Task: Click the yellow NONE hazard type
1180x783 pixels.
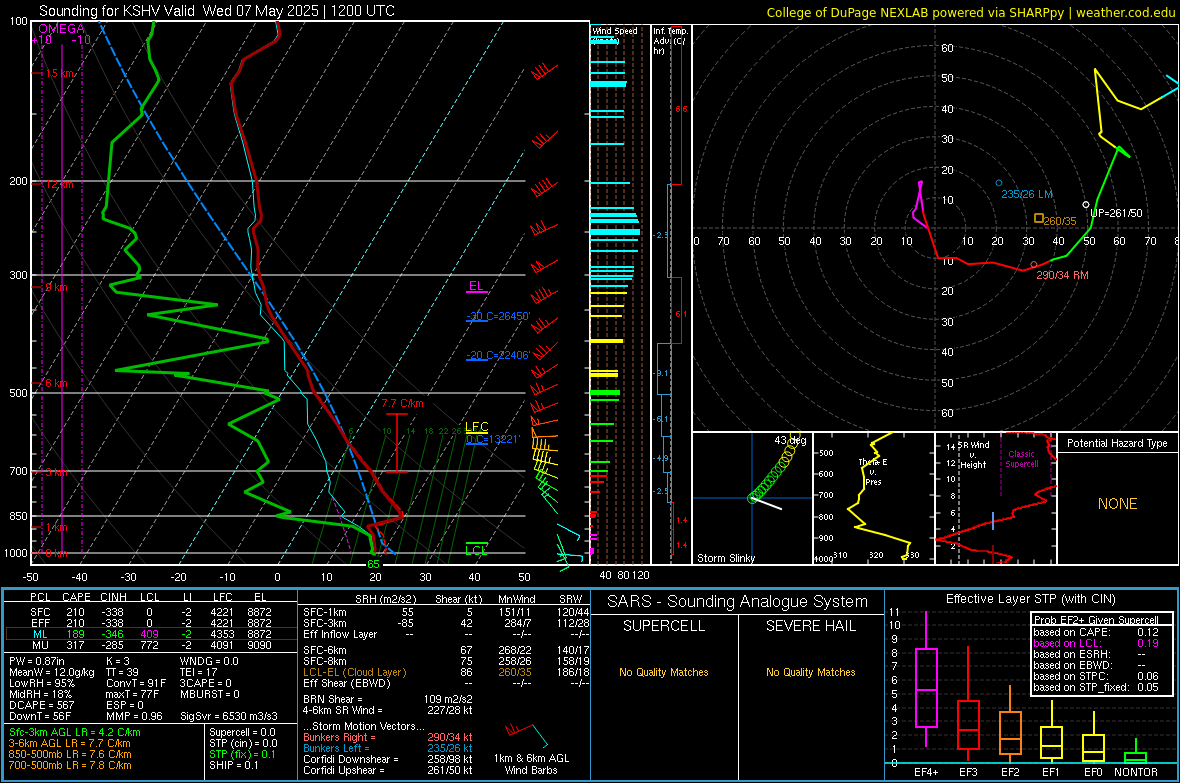Action: pyautogui.click(x=1118, y=504)
